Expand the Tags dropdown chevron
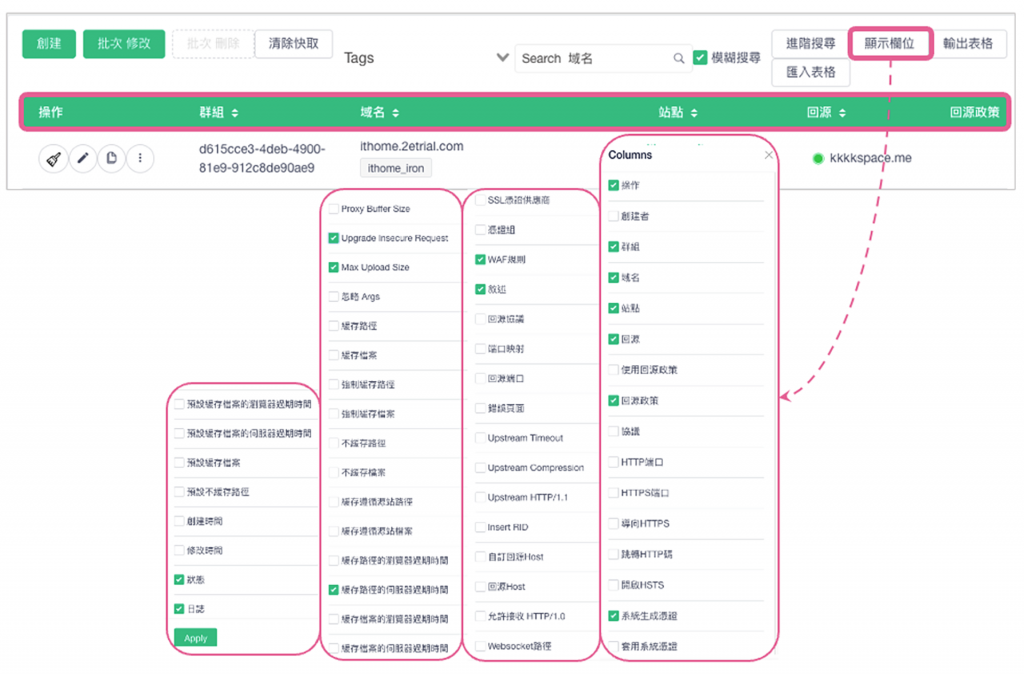This screenshot has height=674, width=1024. coord(502,57)
